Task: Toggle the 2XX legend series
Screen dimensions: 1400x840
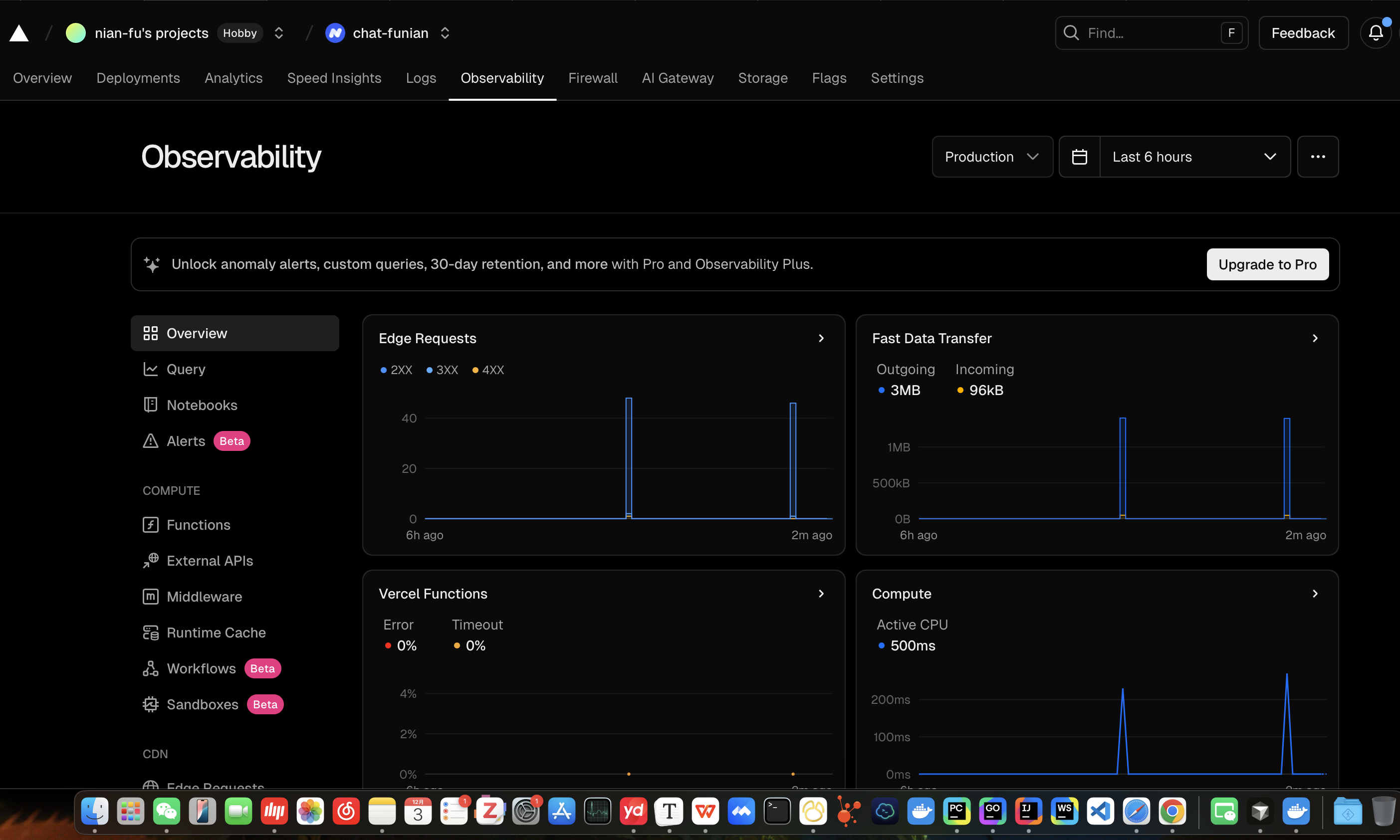Action: point(396,370)
